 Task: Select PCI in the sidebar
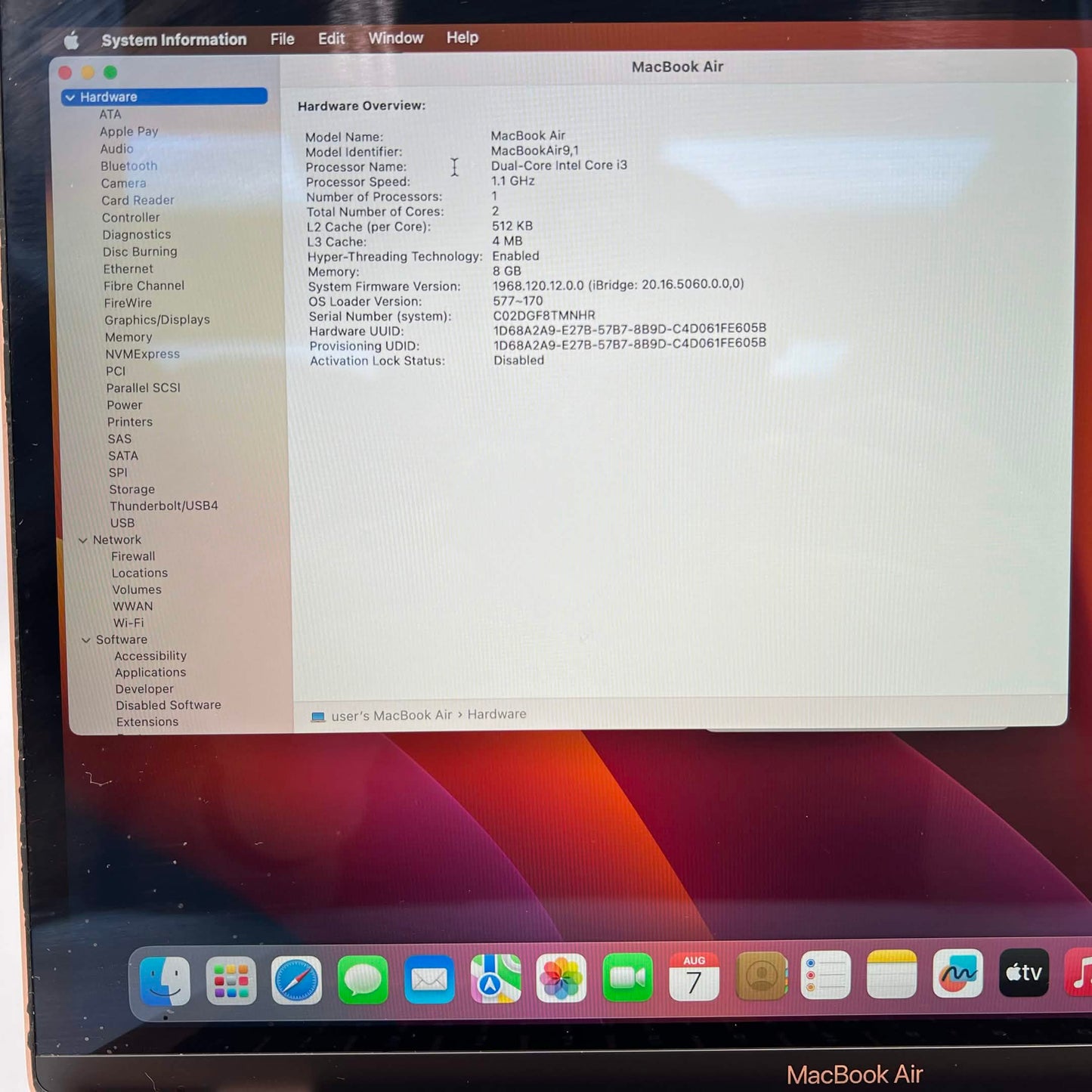(116, 371)
